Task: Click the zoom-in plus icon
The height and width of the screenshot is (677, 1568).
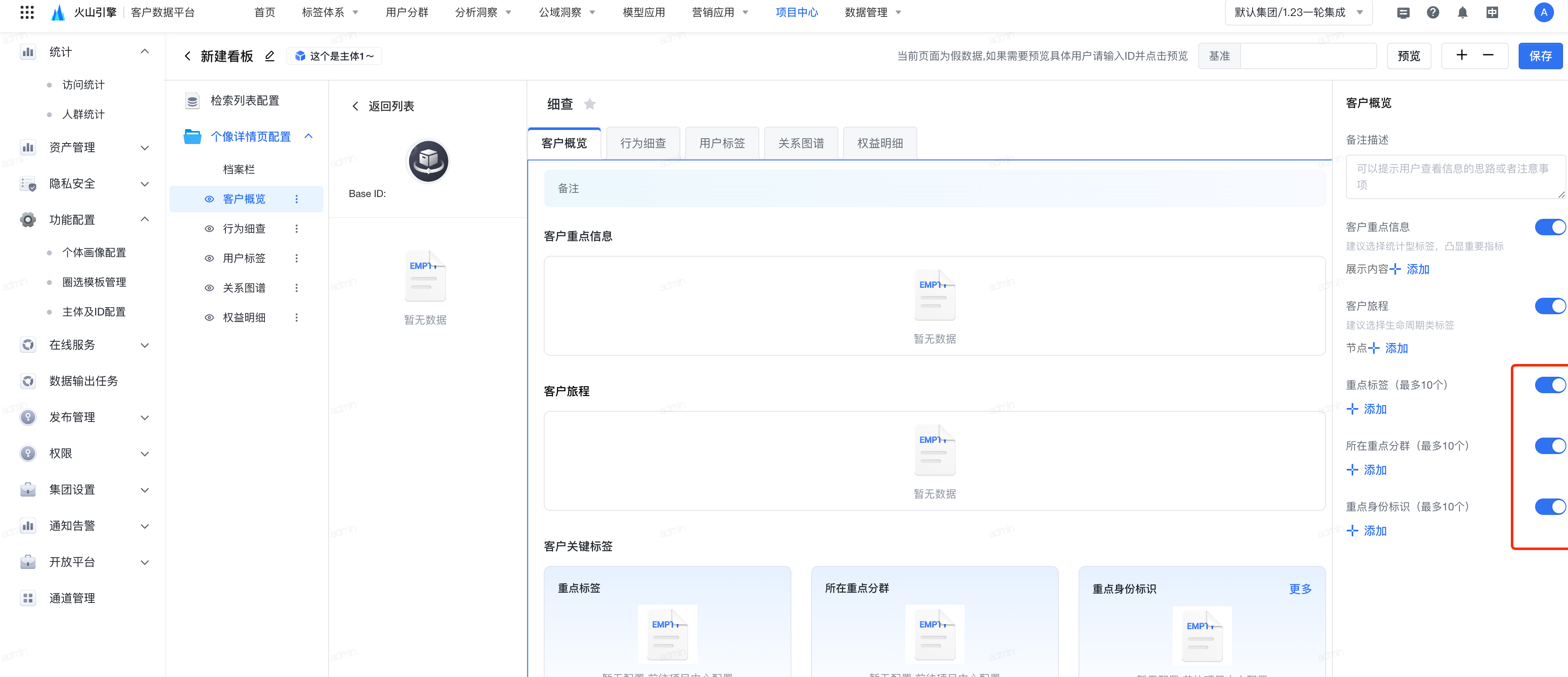Action: pyautogui.click(x=1461, y=56)
